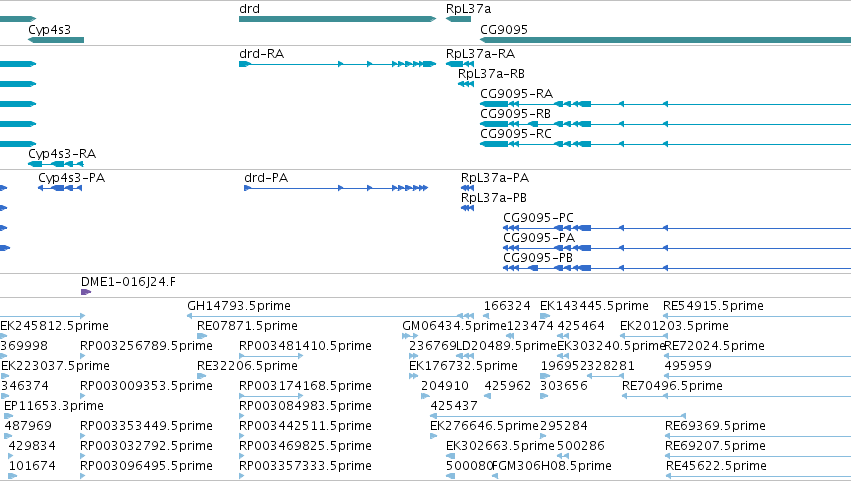This screenshot has height=481, width=851.
Task: Click EK176732.5prime EST label
Action: pos(463,366)
